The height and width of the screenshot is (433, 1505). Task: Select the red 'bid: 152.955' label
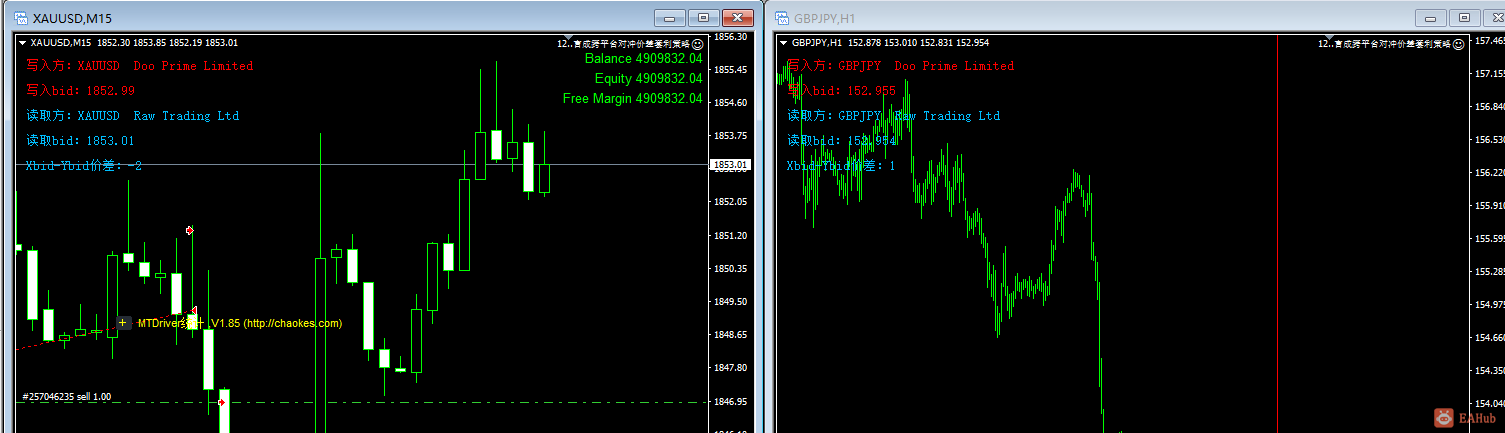(842, 91)
